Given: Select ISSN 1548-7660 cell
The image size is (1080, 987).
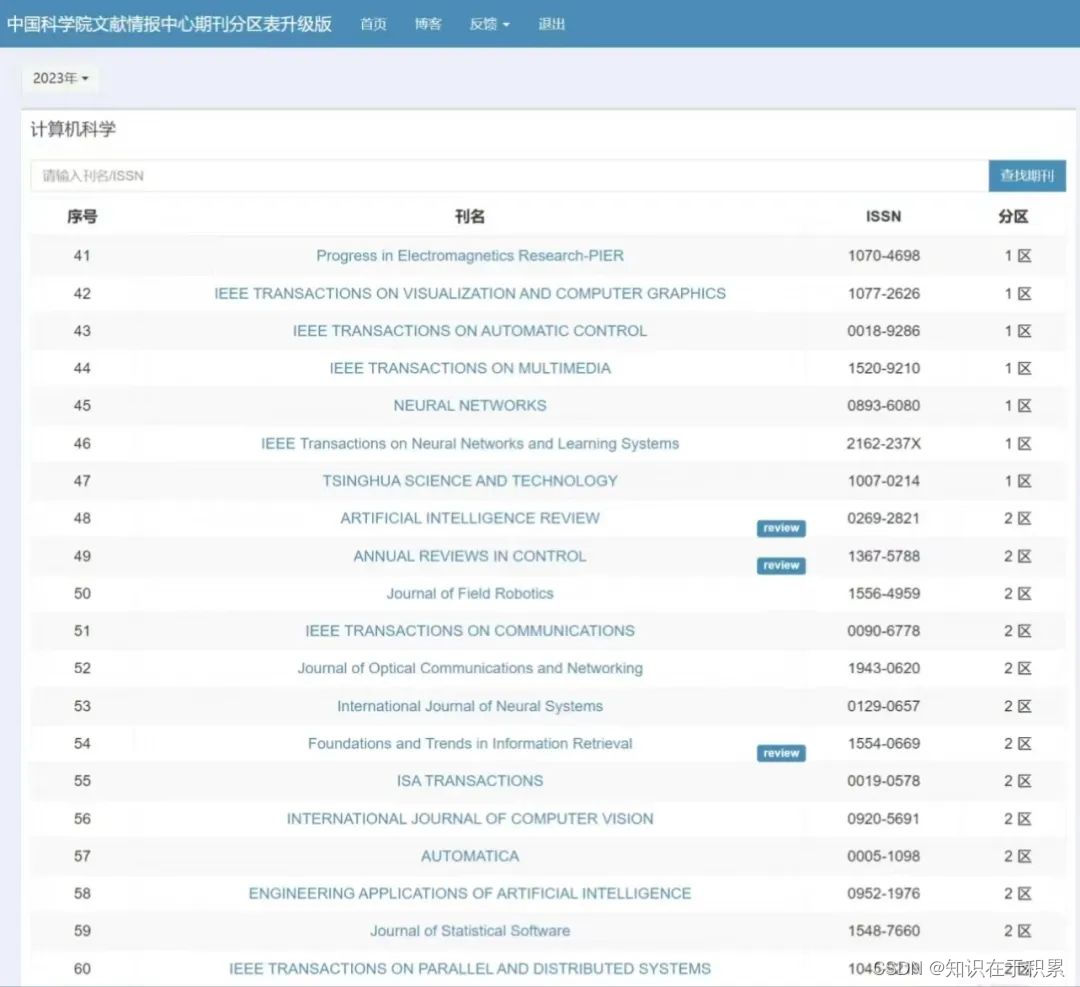Looking at the screenshot, I should point(884,931).
